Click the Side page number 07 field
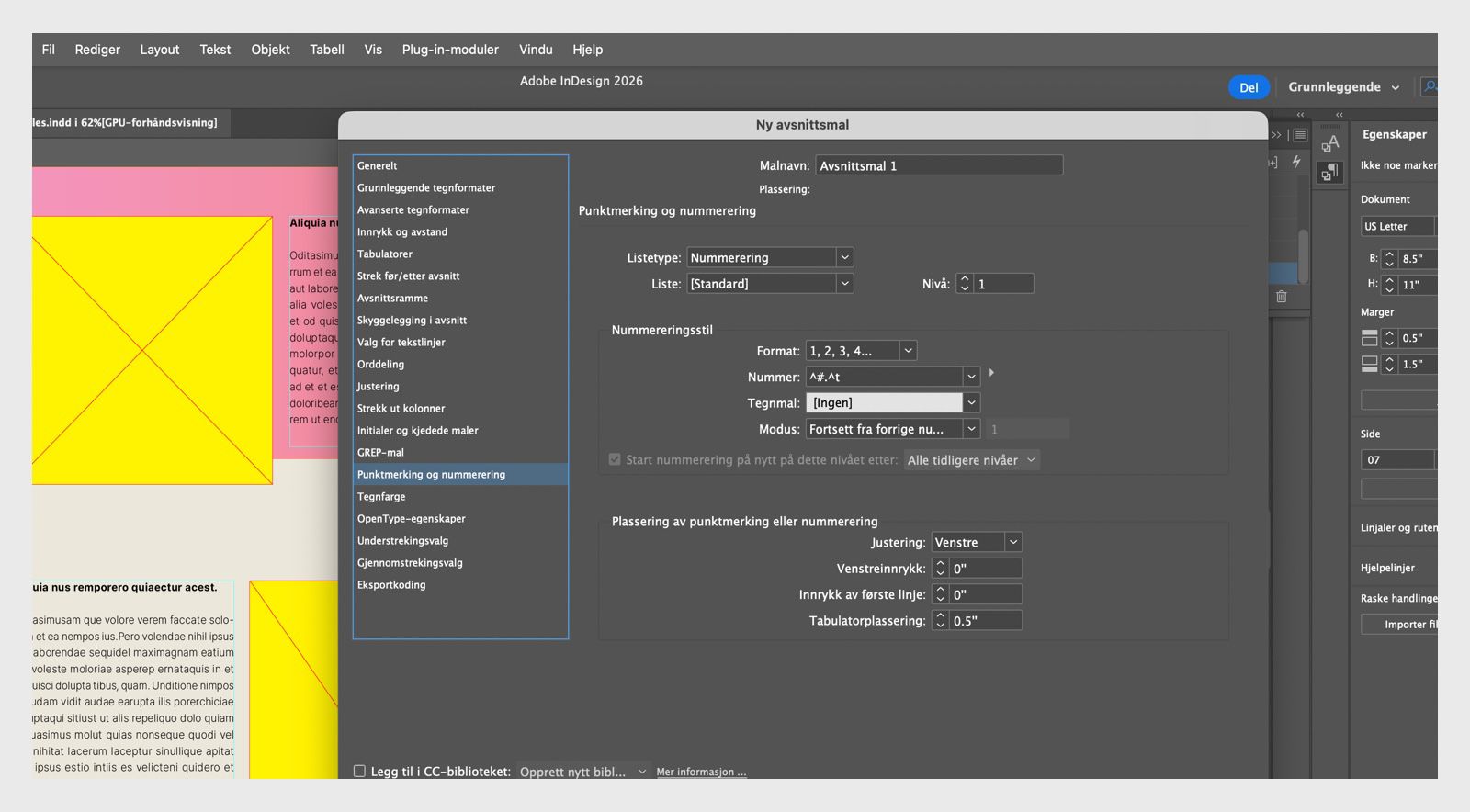The width and height of the screenshot is (1470, 812). [x=1396, y=459]
